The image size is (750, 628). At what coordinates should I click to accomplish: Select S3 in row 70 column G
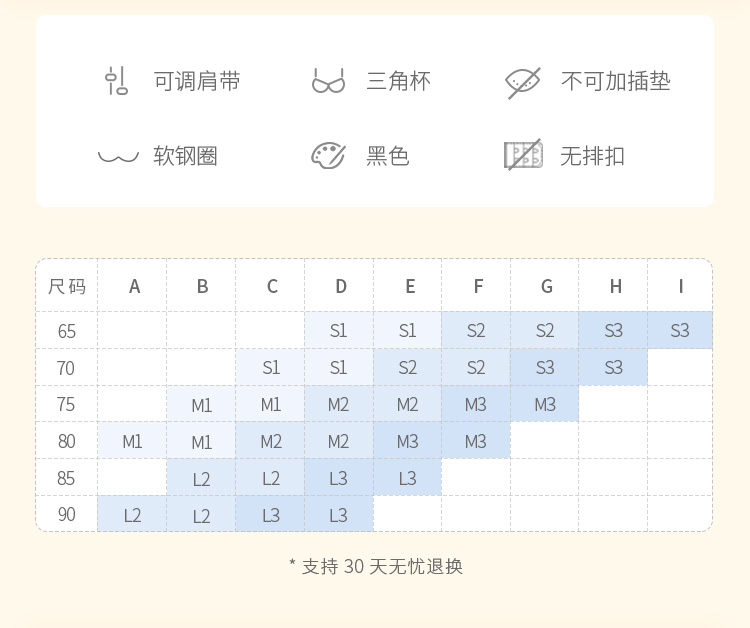(545, 367)
